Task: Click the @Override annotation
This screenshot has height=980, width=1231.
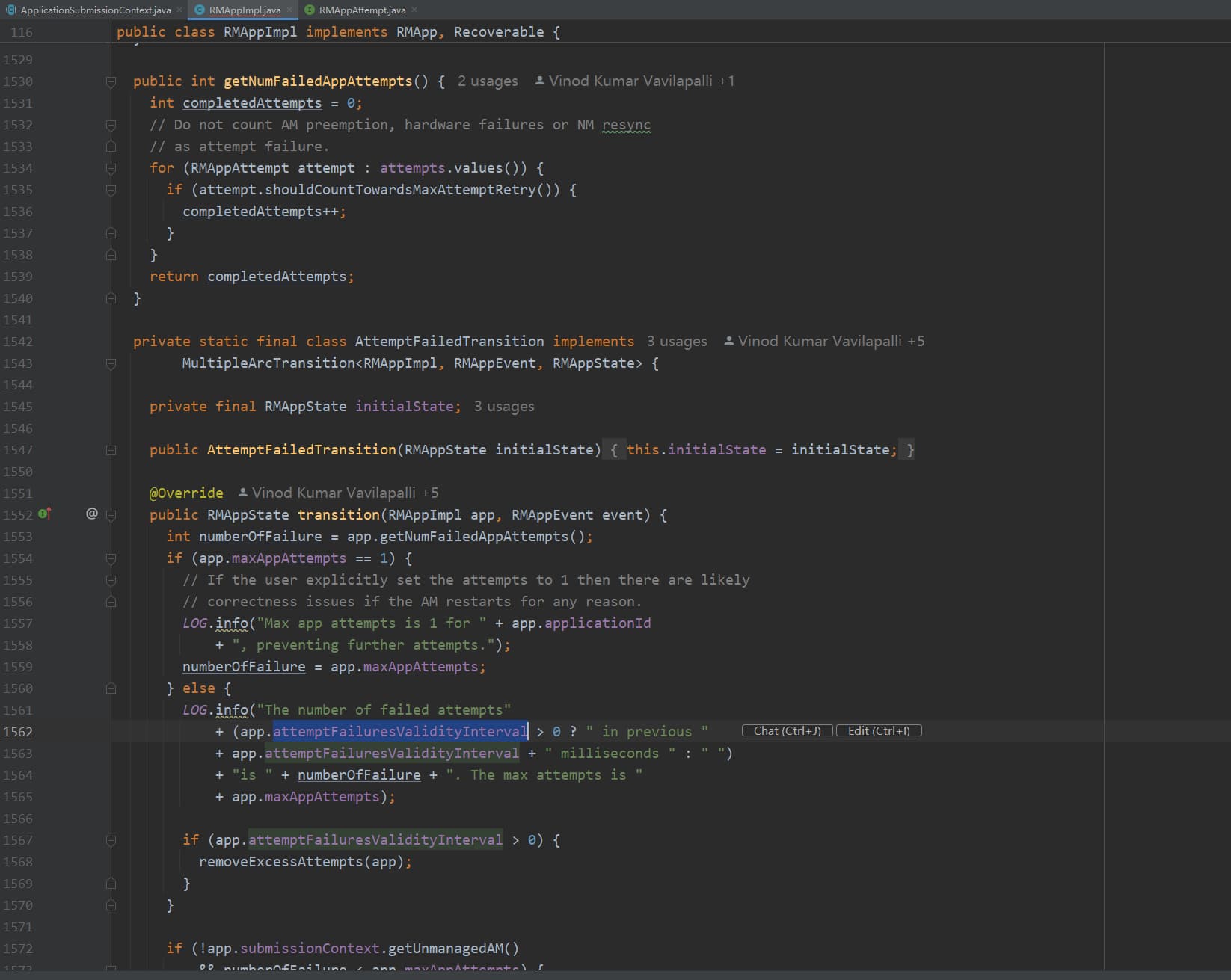Action: click(x=186, y=493)
